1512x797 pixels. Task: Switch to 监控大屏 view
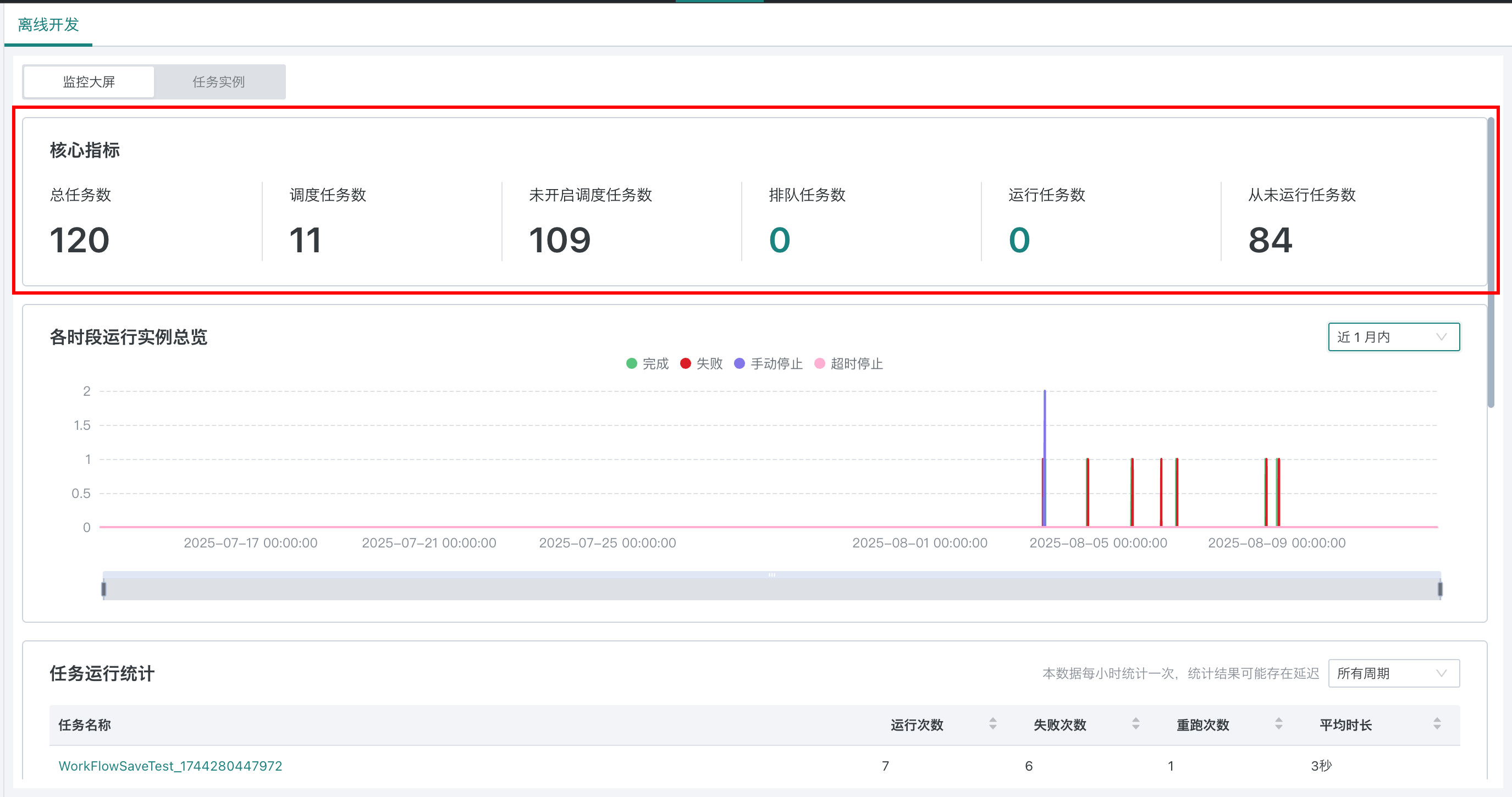pyautogui.click(x=89, y=81)
